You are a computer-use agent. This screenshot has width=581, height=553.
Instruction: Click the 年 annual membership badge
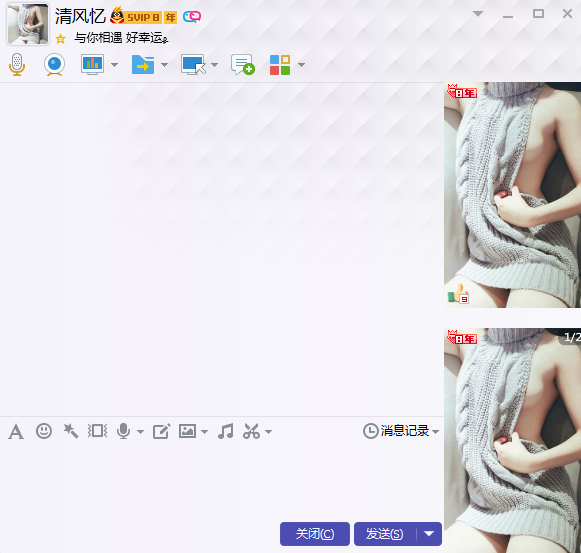click(170, 17)
